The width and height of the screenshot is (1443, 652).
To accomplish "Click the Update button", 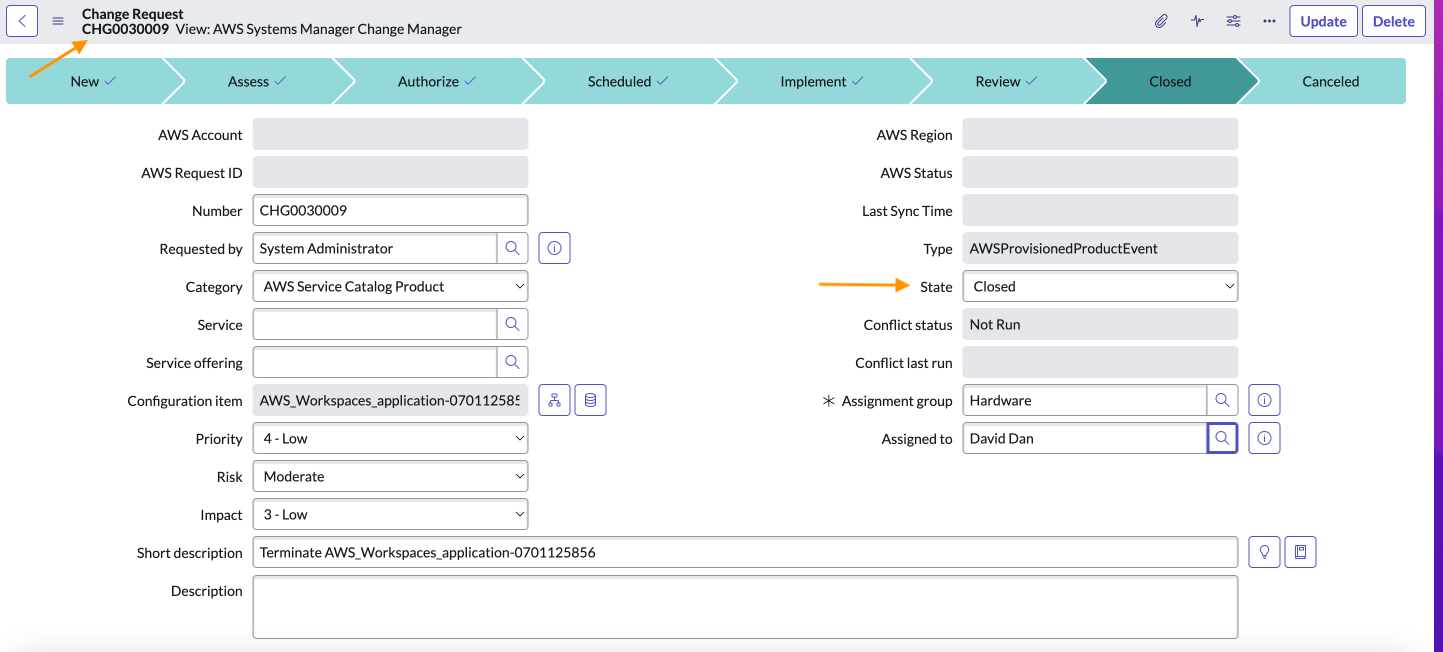I will coord(1322,20).
